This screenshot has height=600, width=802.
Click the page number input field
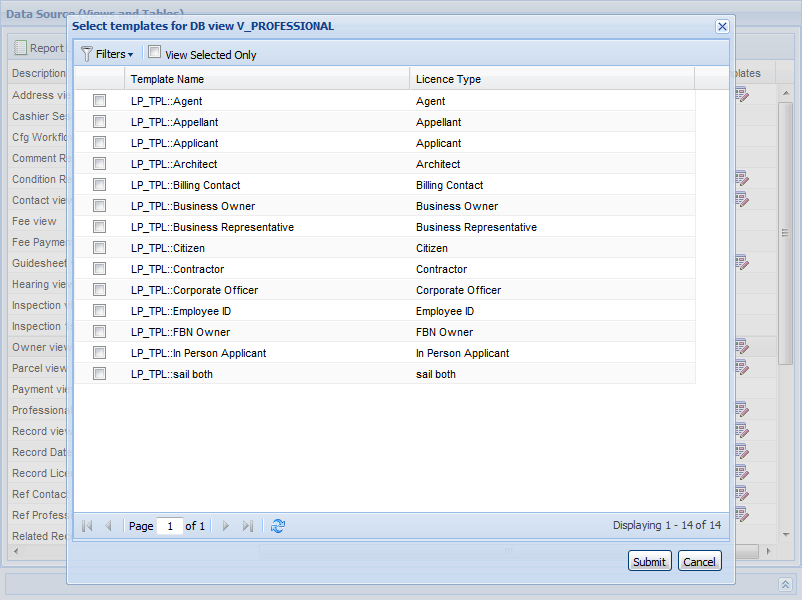[x=170, y=526]
